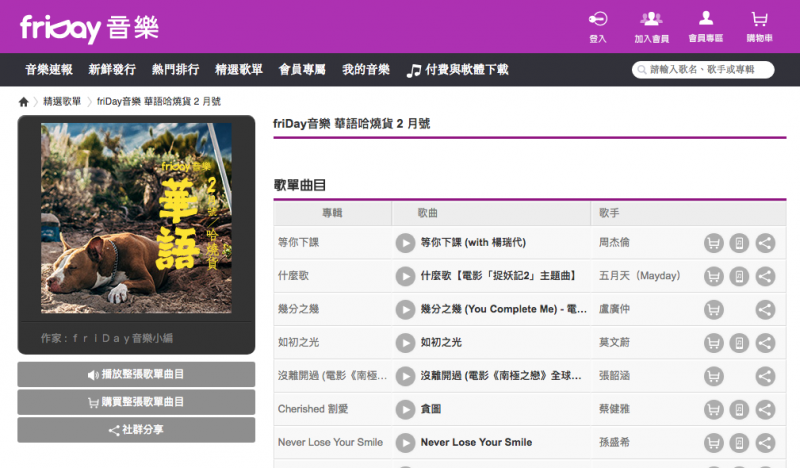
Task: Click the 社群分享 button
Action: tap(136, 430)
